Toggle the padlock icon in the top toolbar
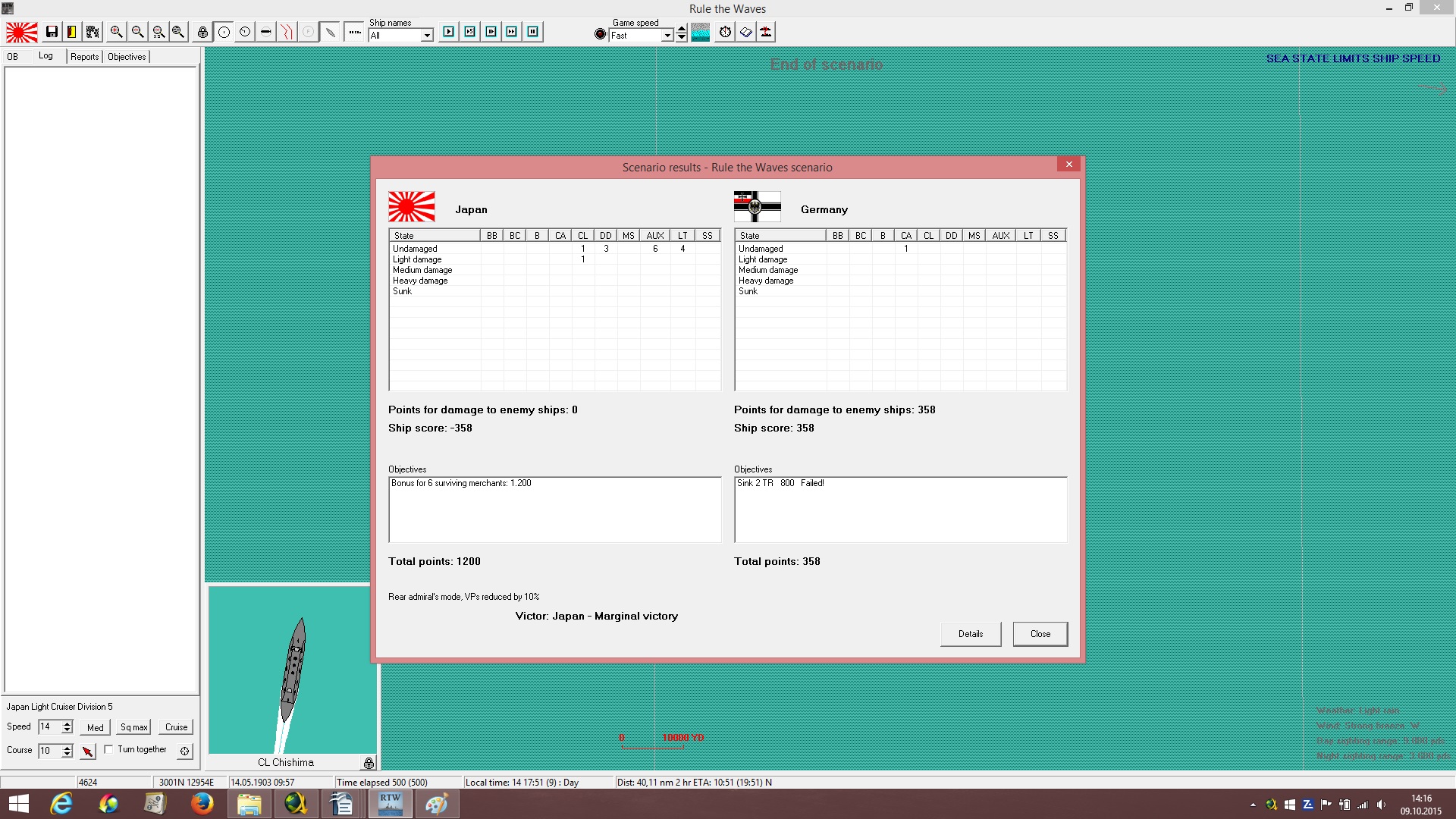This screenshot has height=819, width=1456. click(202, 32)
